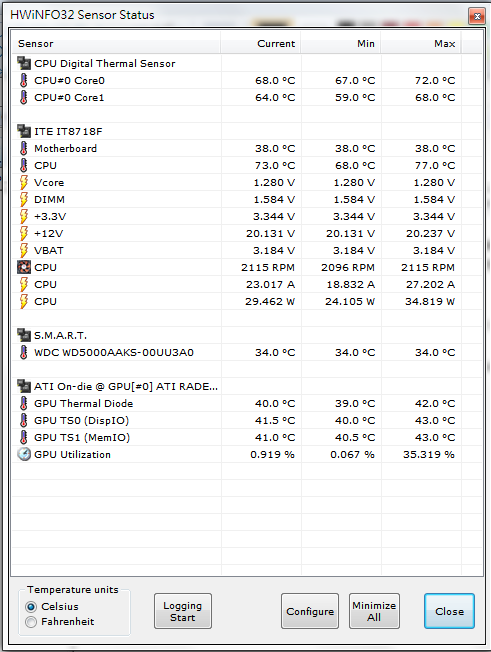Screen dimensions: 491x652
Task: Click the thermometer icon beside CPU#0 Core0
Action: (x=24, y=80)
